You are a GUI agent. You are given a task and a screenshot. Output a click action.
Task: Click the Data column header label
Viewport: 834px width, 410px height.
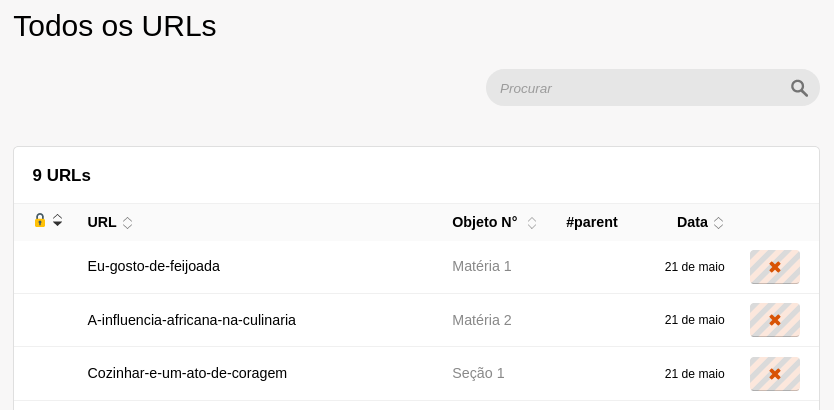coord(692,222)
